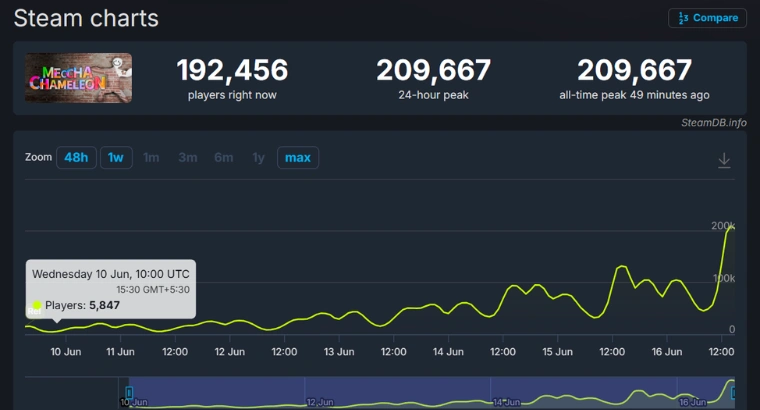This screenshot has height=410, width=760.
Task: Select the max zoom range
Action: point(298,158)
